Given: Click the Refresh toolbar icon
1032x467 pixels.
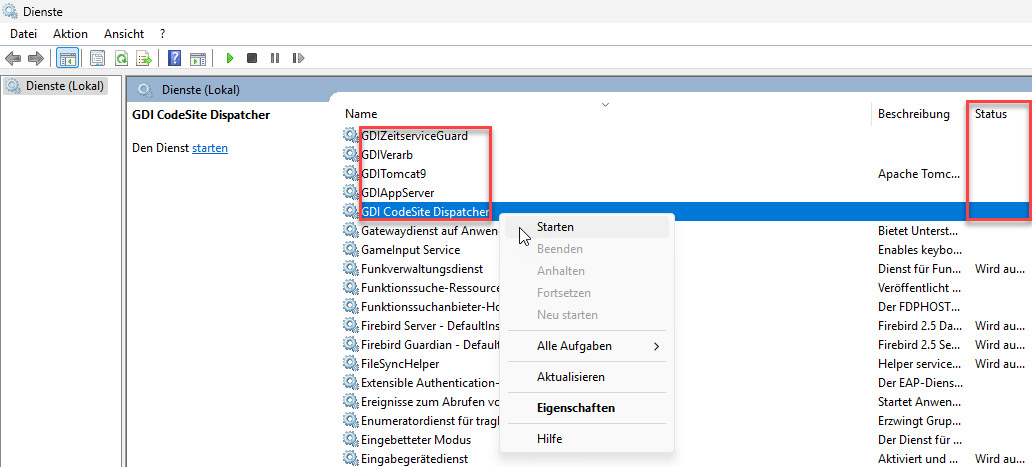Looking at the screenshot, I should [x=121, y=59].
